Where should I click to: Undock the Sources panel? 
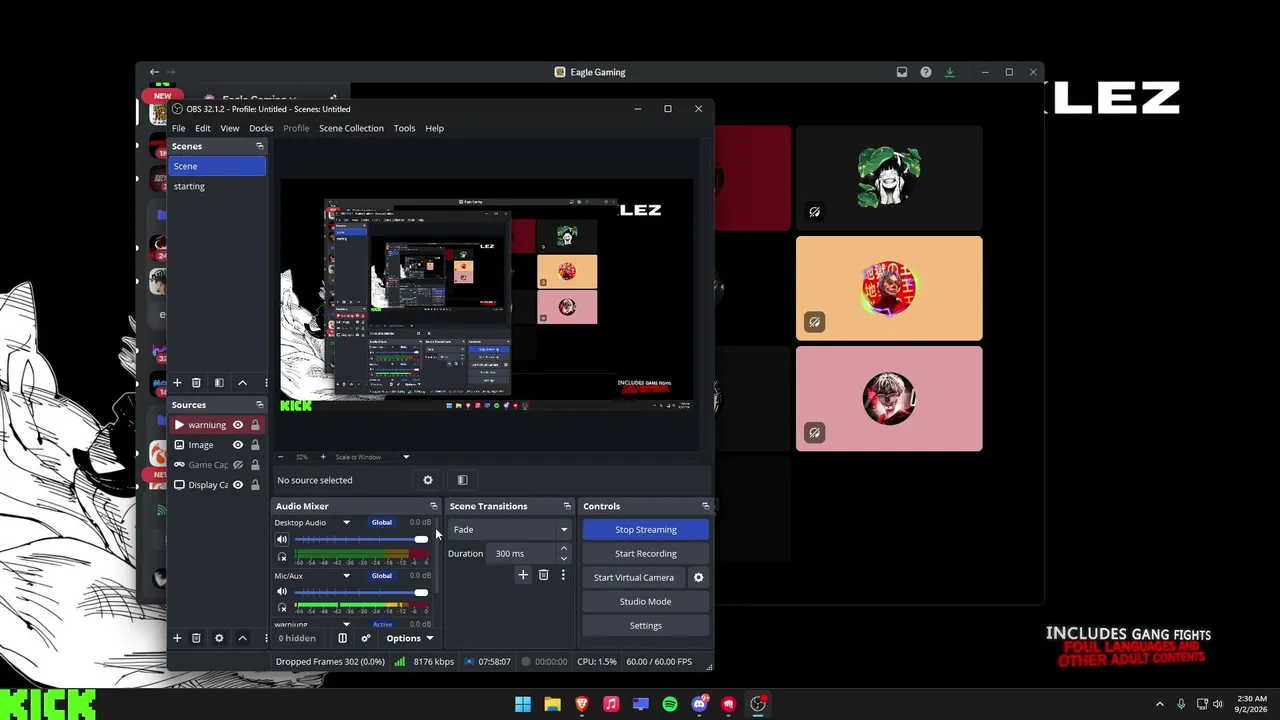point(260,405)
